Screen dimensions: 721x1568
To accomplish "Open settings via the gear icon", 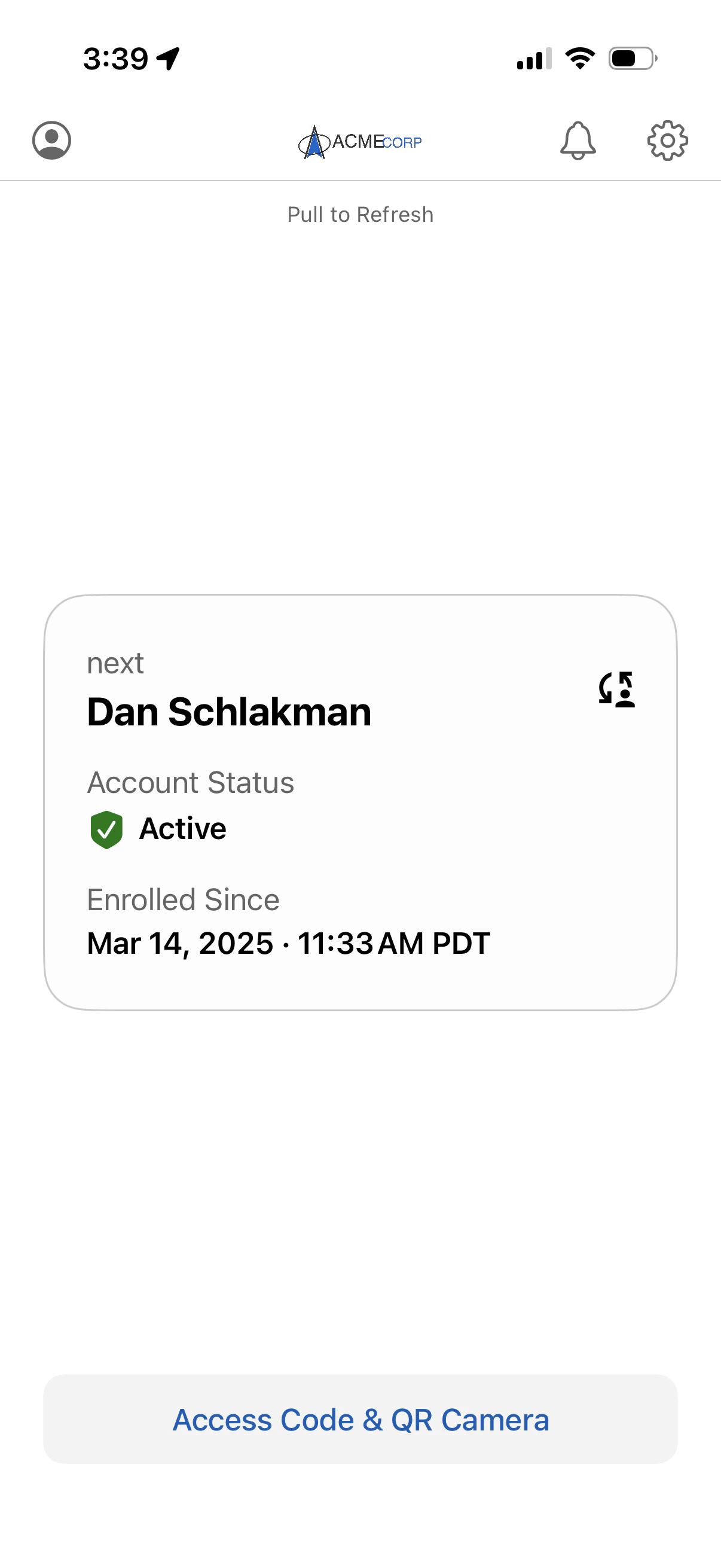I will pos(667,141).
